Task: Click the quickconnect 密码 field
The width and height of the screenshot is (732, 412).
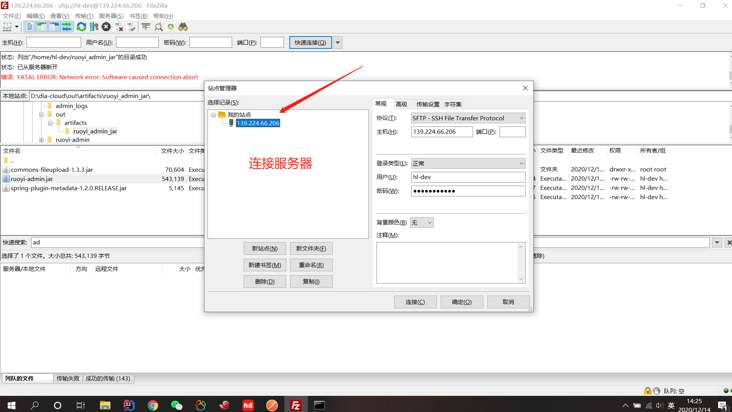Action: tap(211, 42)
